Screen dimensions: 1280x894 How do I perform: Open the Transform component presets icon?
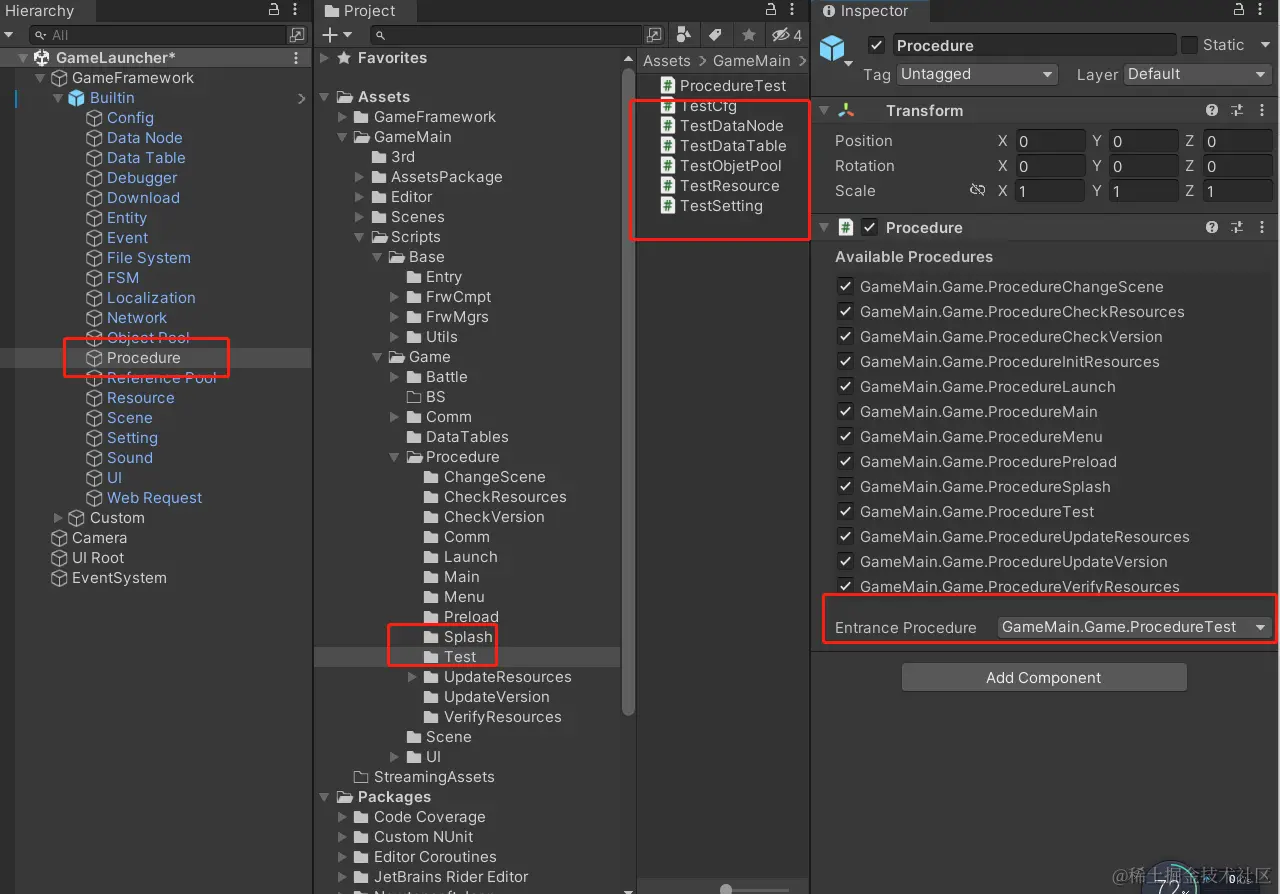pos(1237,111)
